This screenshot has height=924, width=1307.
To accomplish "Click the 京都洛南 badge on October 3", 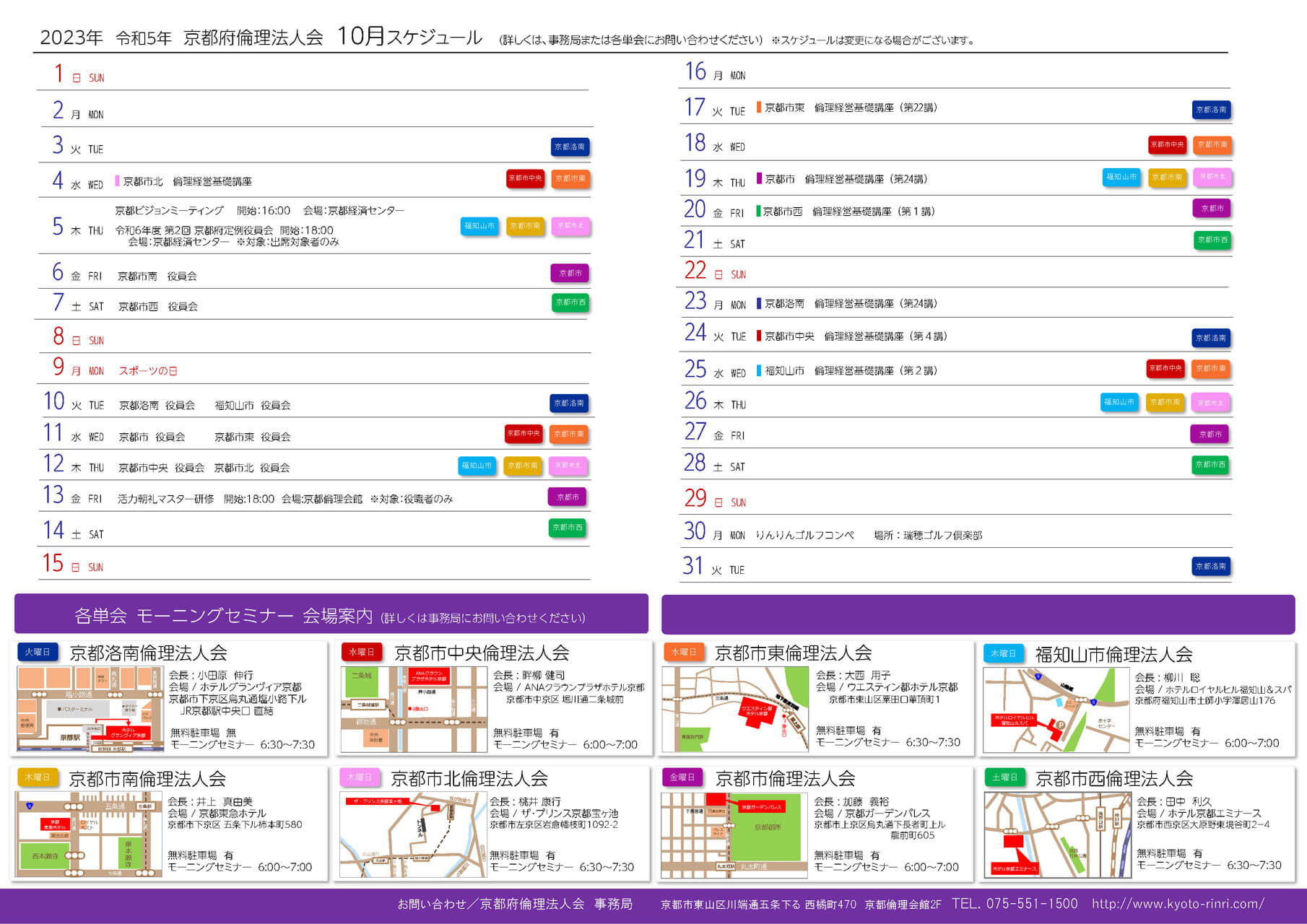I will [x=570, y=147].
